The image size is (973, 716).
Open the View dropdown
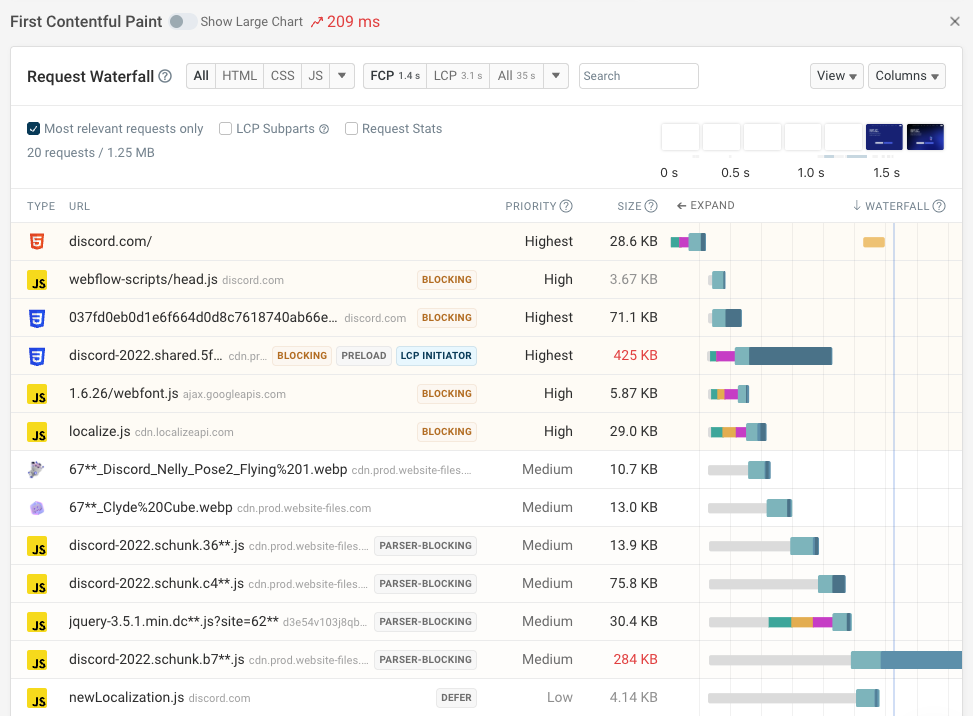click(836, 76)
